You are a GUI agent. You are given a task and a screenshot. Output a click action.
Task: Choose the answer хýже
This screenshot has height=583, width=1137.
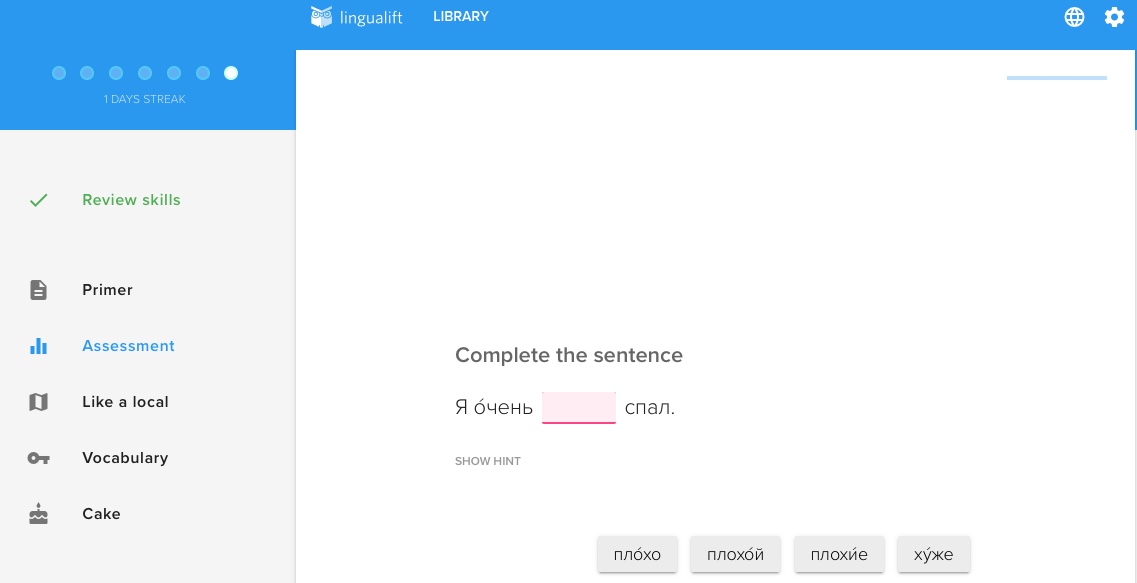coord(933,554)
